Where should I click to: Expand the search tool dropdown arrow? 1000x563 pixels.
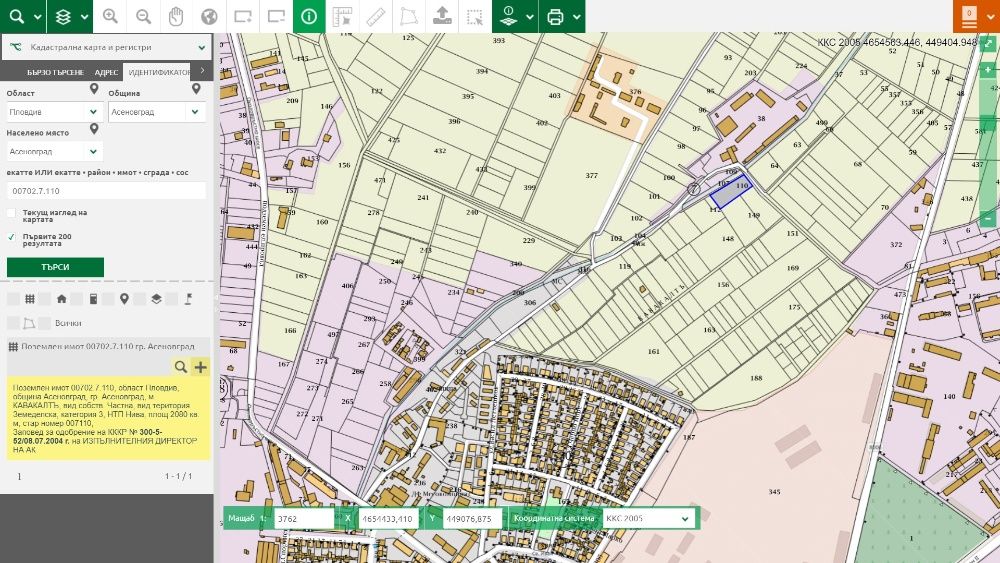(x=38, y=17)
